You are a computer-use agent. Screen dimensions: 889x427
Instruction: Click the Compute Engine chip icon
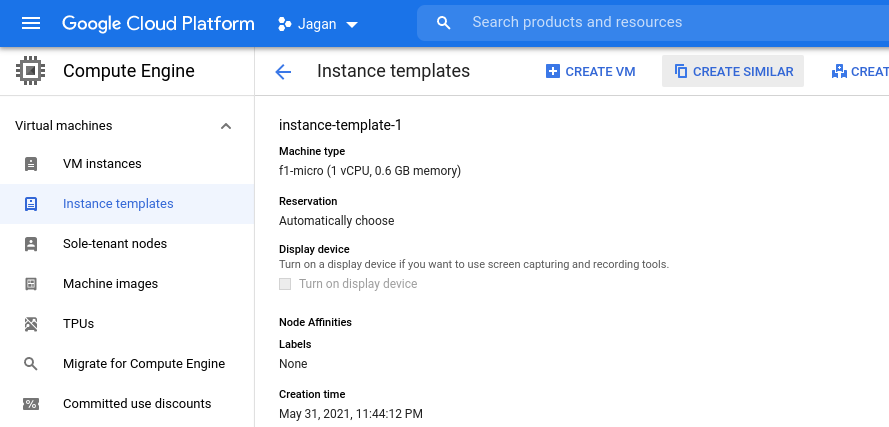pyautogui.click(x=31, y=71)
